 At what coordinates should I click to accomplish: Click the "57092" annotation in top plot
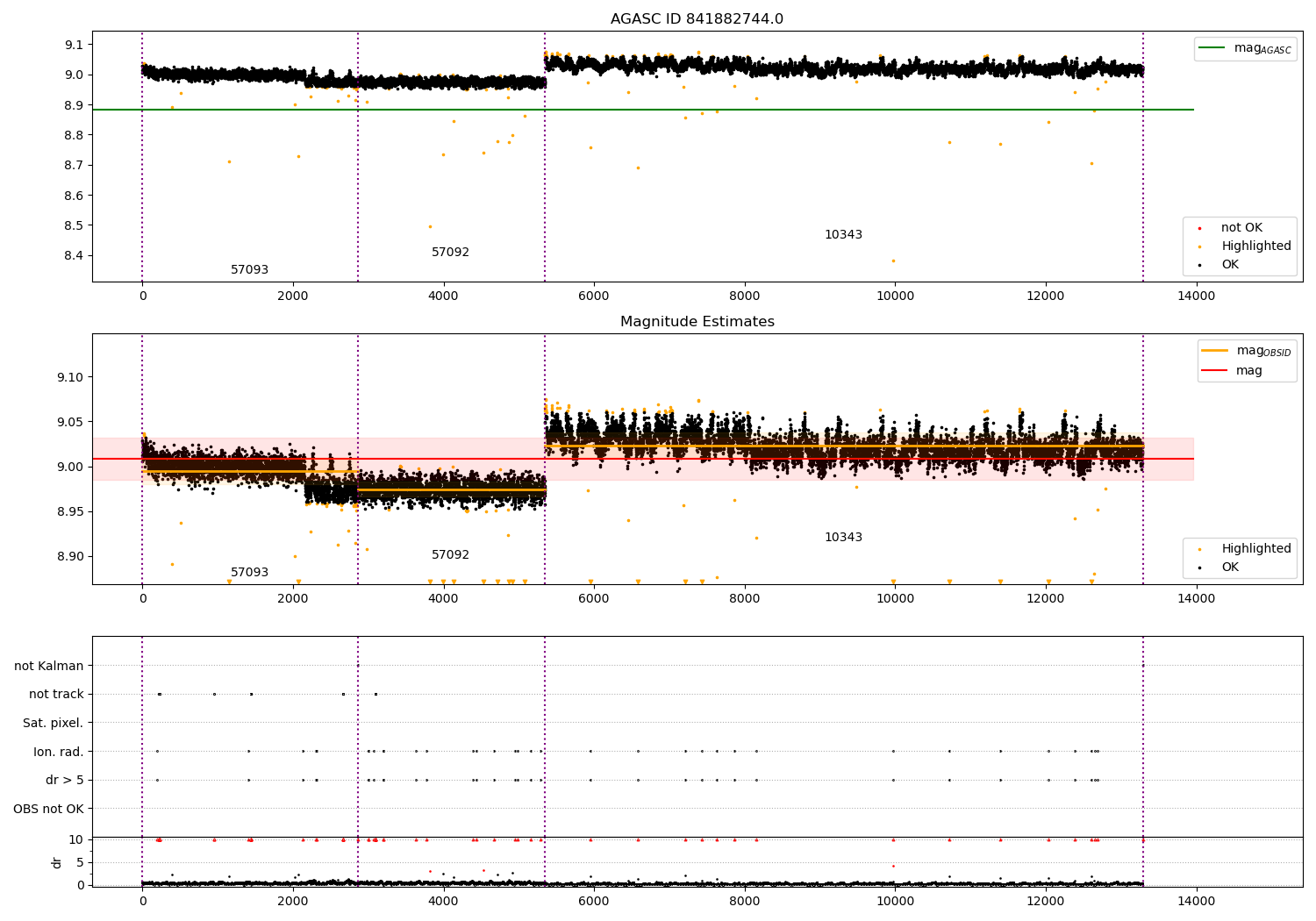pos(450,253)
